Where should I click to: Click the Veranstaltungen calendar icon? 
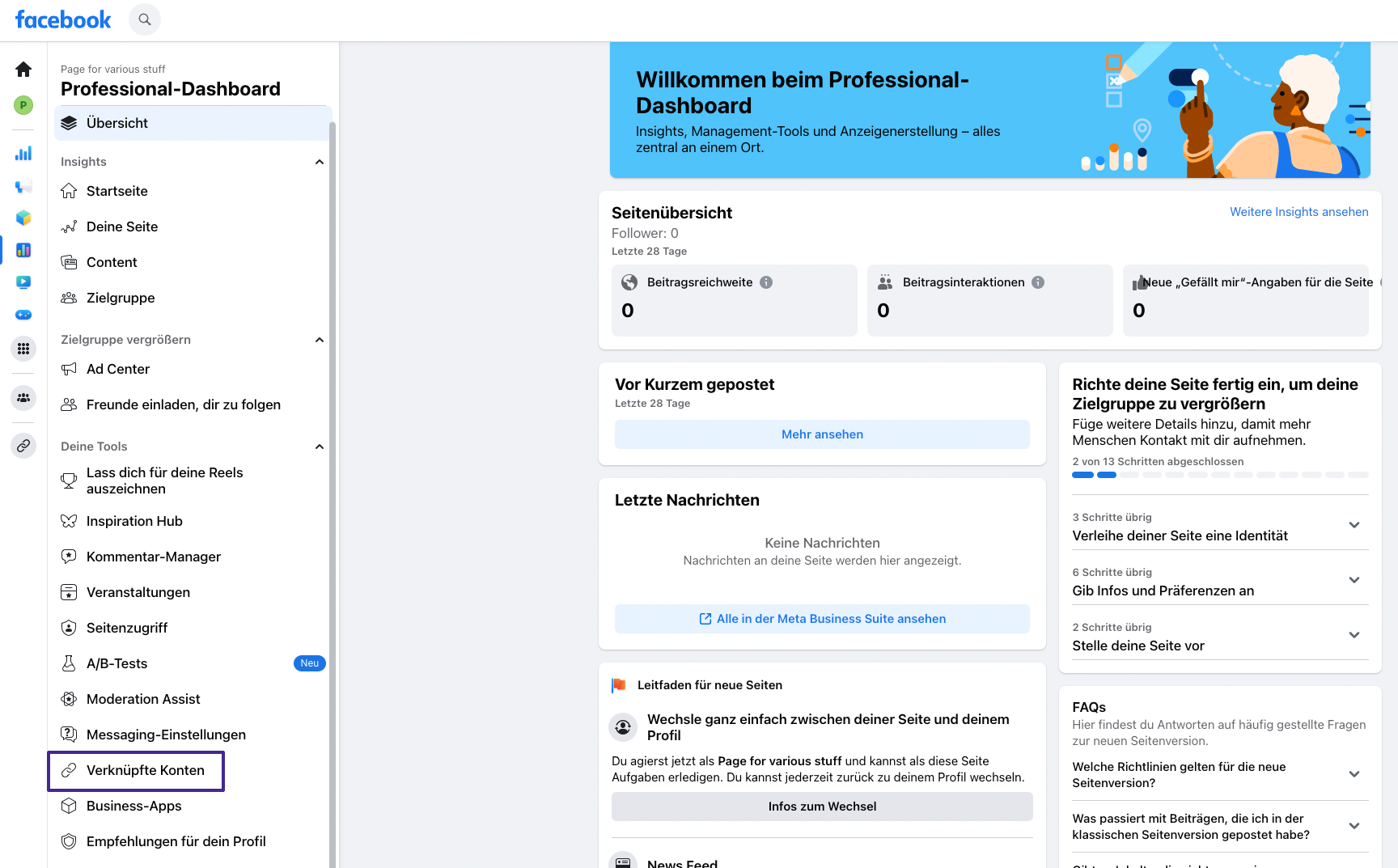coord(69,592)
